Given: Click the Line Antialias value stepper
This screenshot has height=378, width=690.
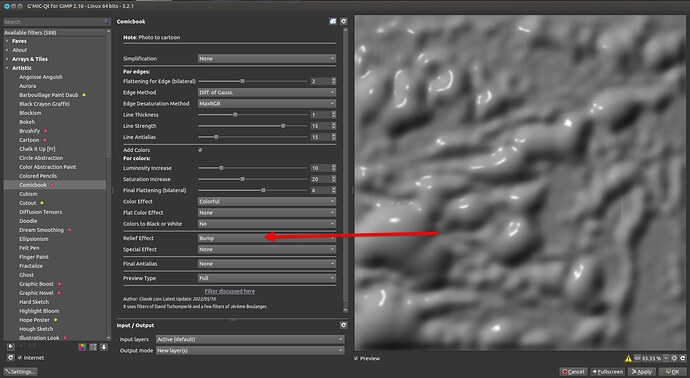Looking at the screenshot, I should [334, 137].
